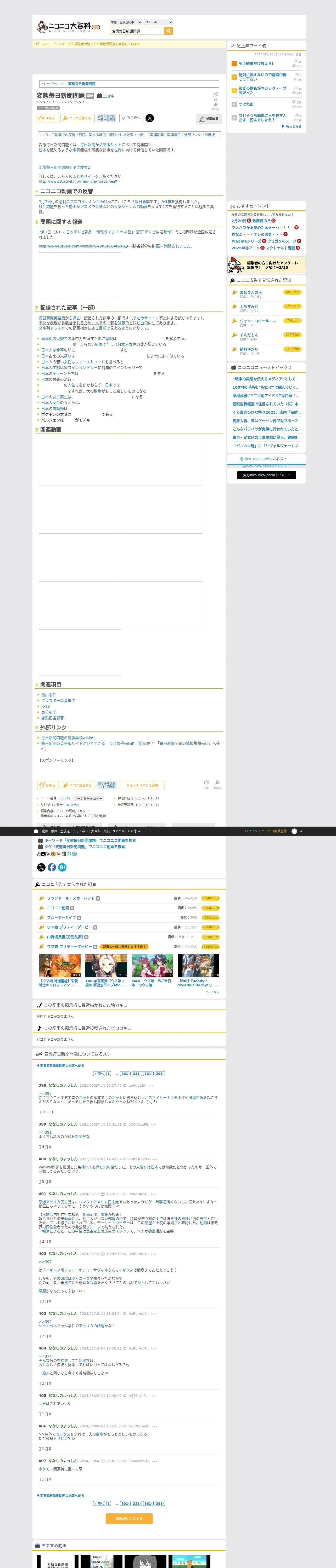336x1568 pixels.
Task: Open the mainichi-matome atwiki URL link
Action: (x=77, y=181)
